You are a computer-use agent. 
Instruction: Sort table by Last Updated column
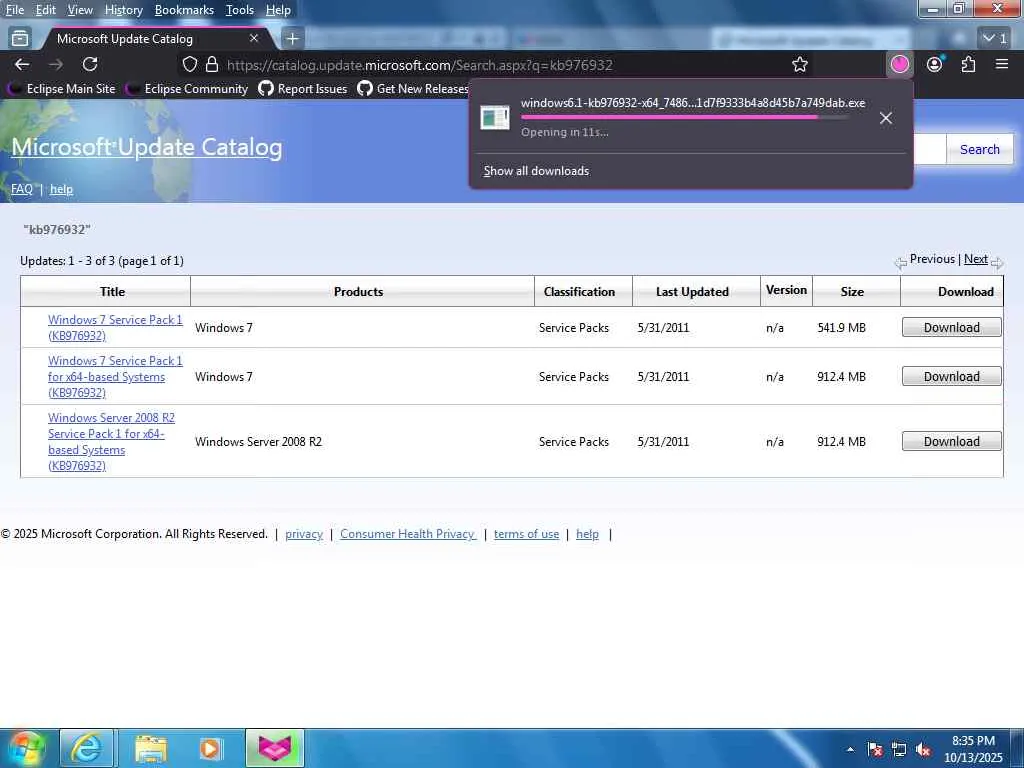(692, 291)
